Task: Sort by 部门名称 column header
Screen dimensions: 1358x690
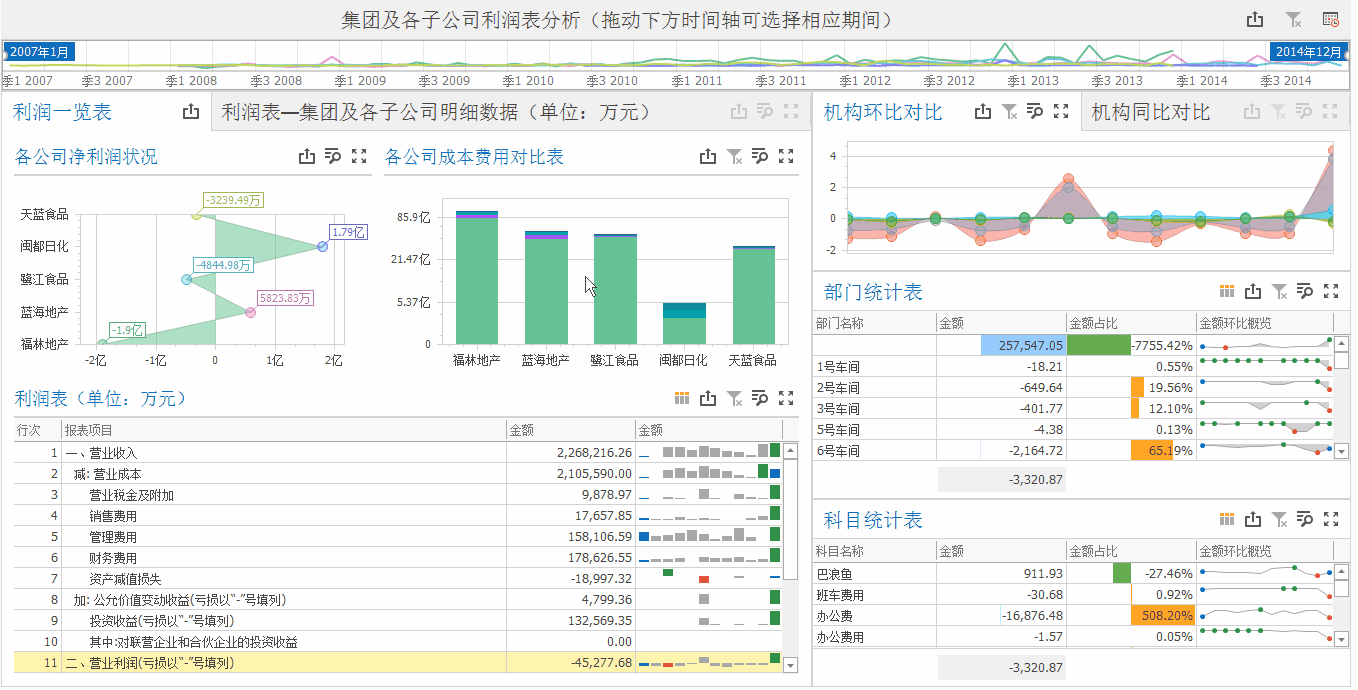Action: pyautogui.click(x=874, y=324)
